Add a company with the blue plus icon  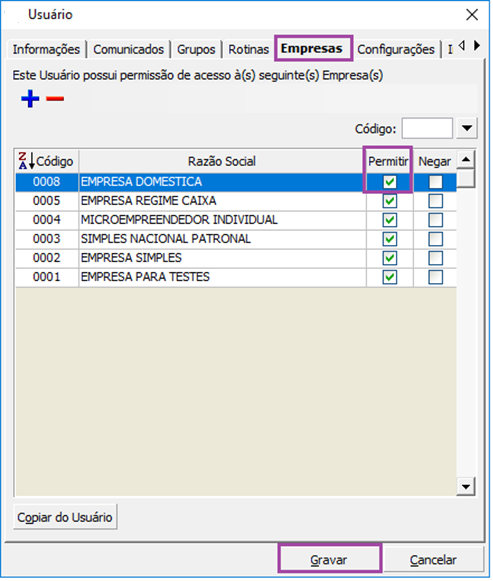pos(30,99)
